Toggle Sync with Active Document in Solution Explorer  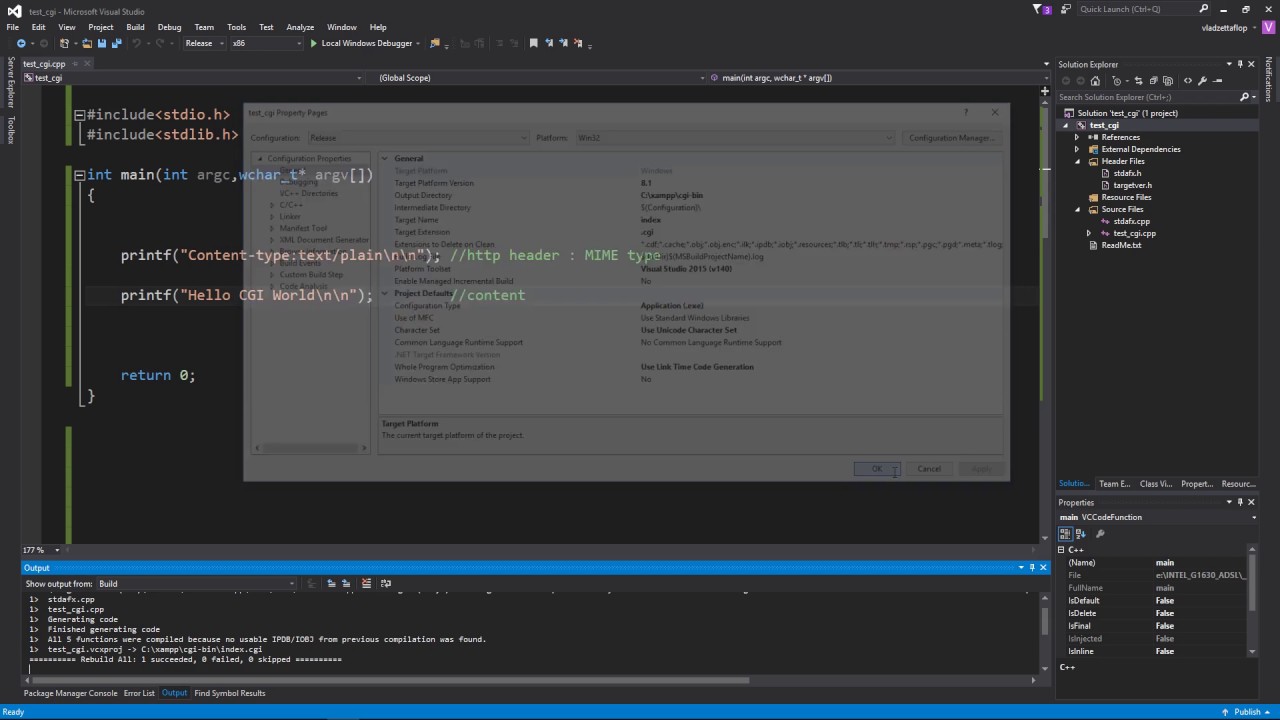[x=1138, y=81]
